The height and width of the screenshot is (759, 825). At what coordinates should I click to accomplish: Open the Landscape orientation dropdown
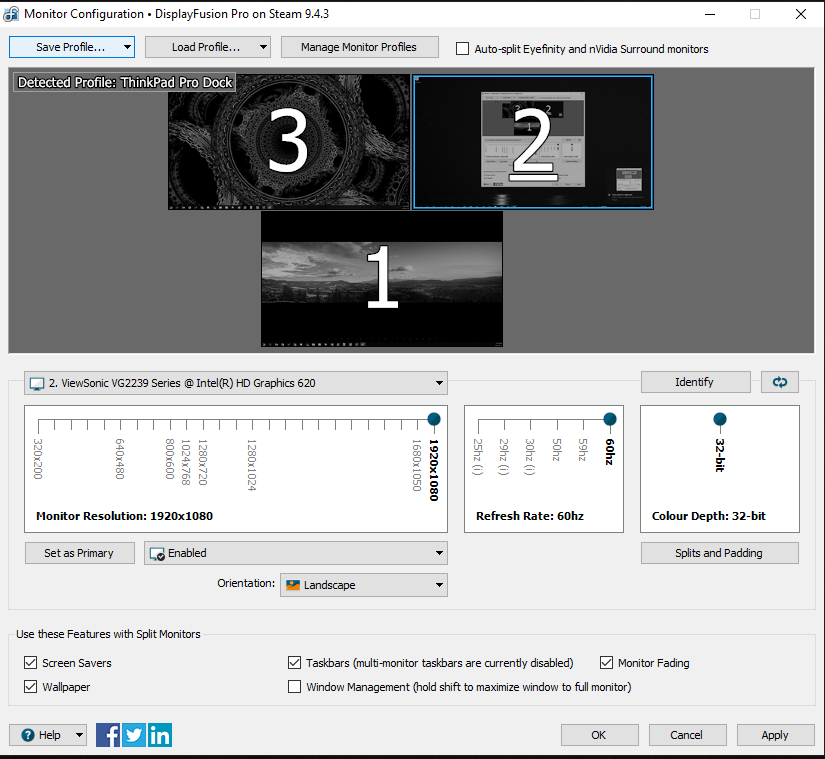[x=364, y=585]
